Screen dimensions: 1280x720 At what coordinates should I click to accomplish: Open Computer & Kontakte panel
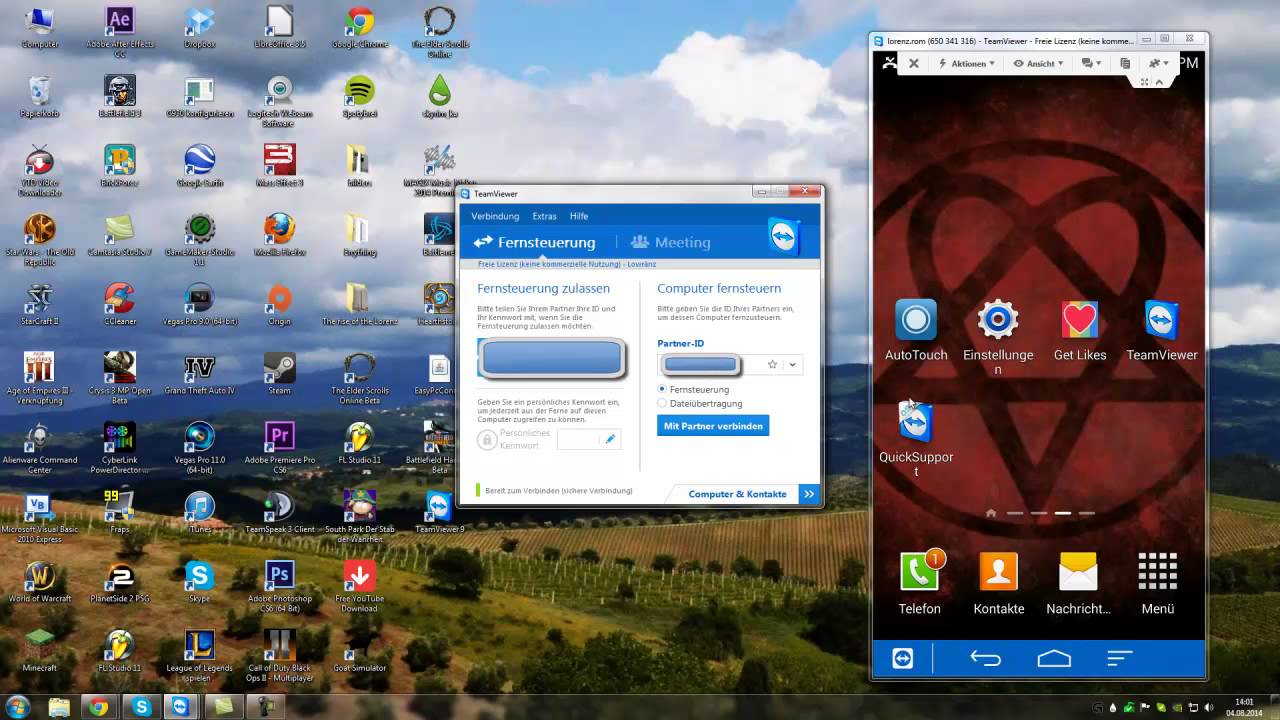point(737,494)
